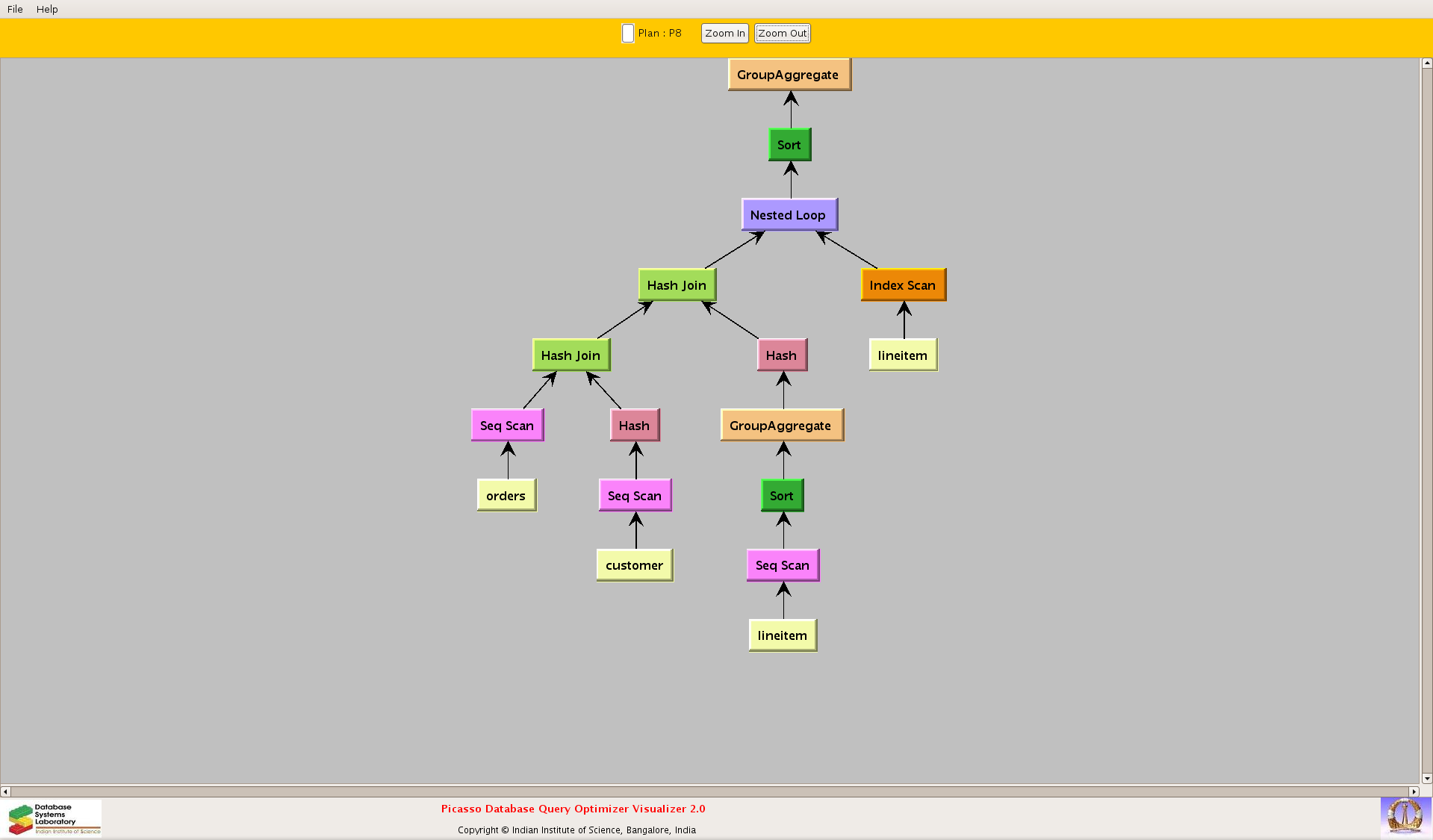This screenshot has height=840, width=1433.
Task: Click the Indian Institute of Science emblem
Action: [1405, 816]
